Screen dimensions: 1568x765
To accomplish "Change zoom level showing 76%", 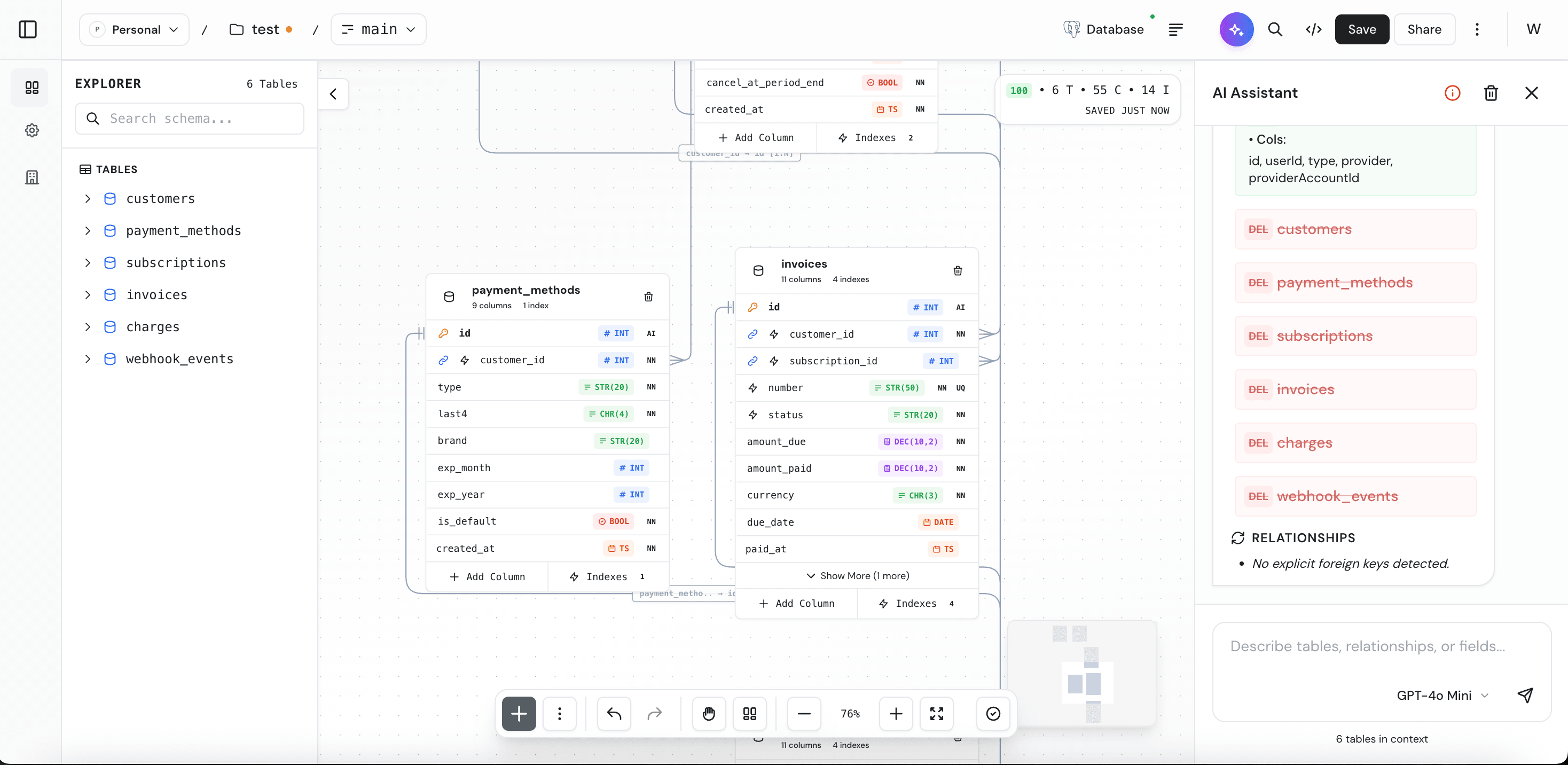I will coord(850,713).
